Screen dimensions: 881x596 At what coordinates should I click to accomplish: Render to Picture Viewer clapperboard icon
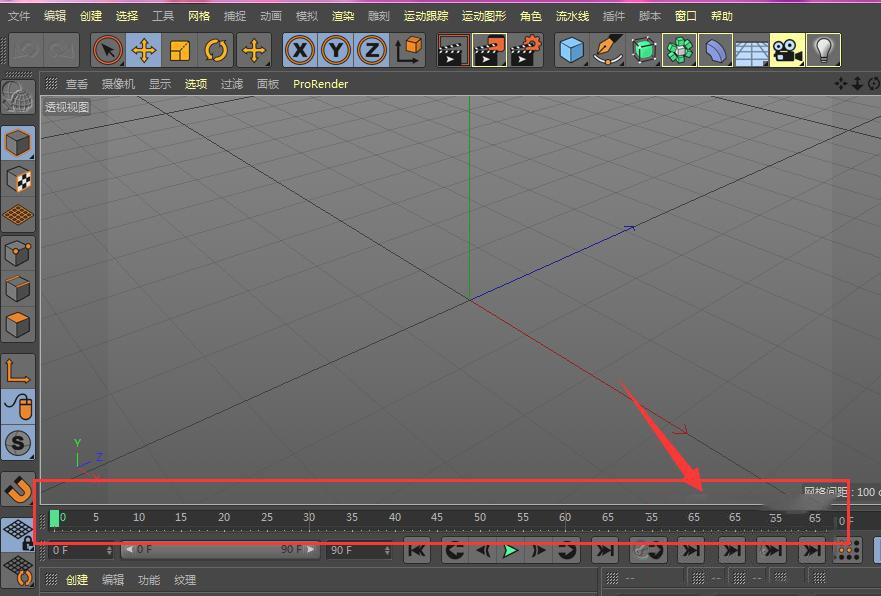pos(489,51)
